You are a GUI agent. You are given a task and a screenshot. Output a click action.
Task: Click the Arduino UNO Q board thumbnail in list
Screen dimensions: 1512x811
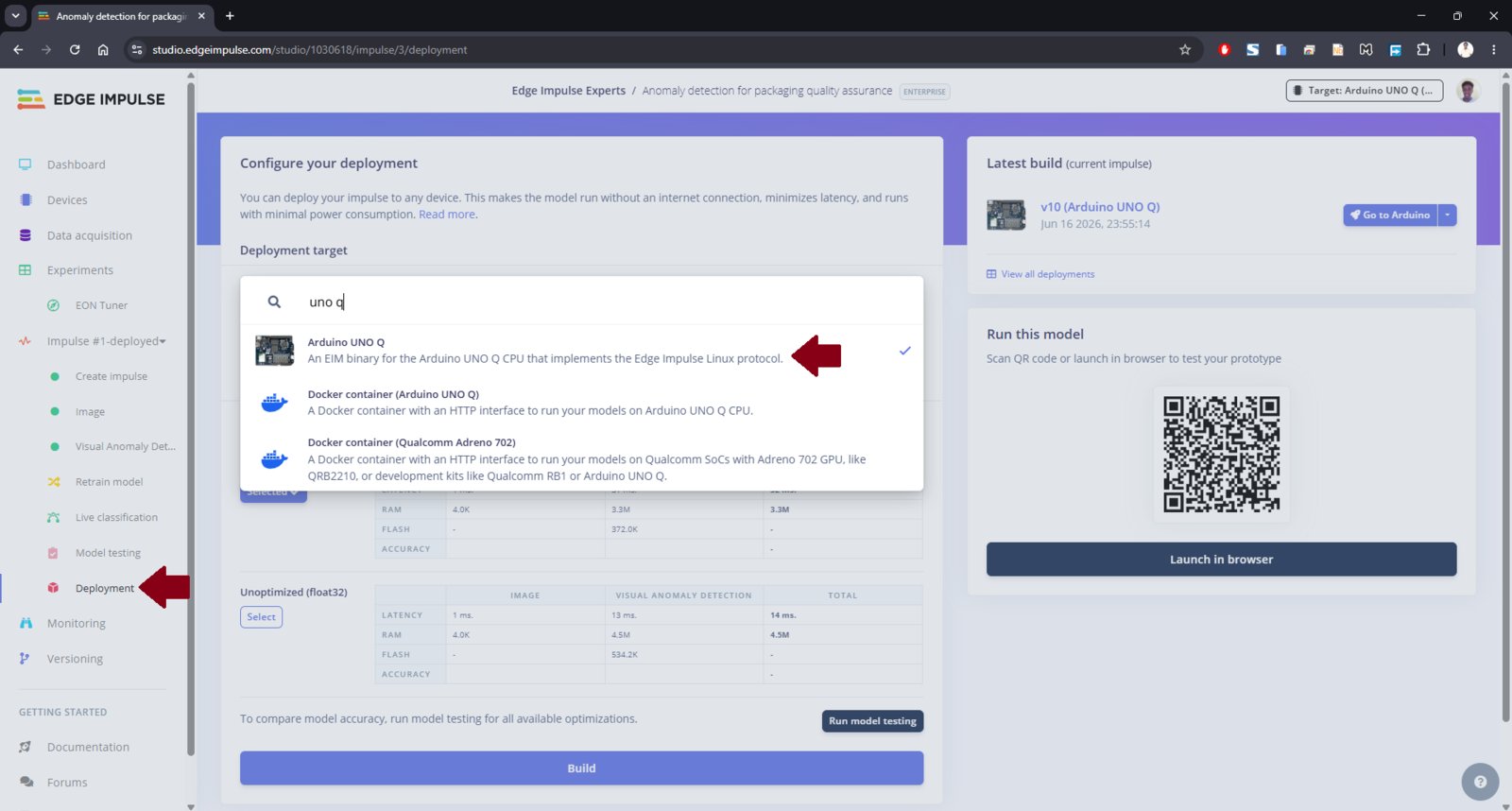pos(274,351)
